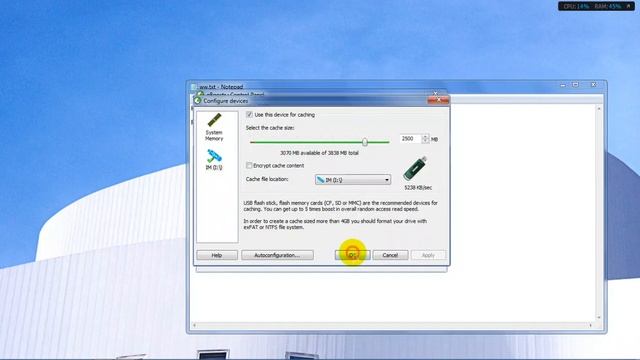Click the Configure devices title icon
This screenshot has height=360, width=640.
point(198,100)
